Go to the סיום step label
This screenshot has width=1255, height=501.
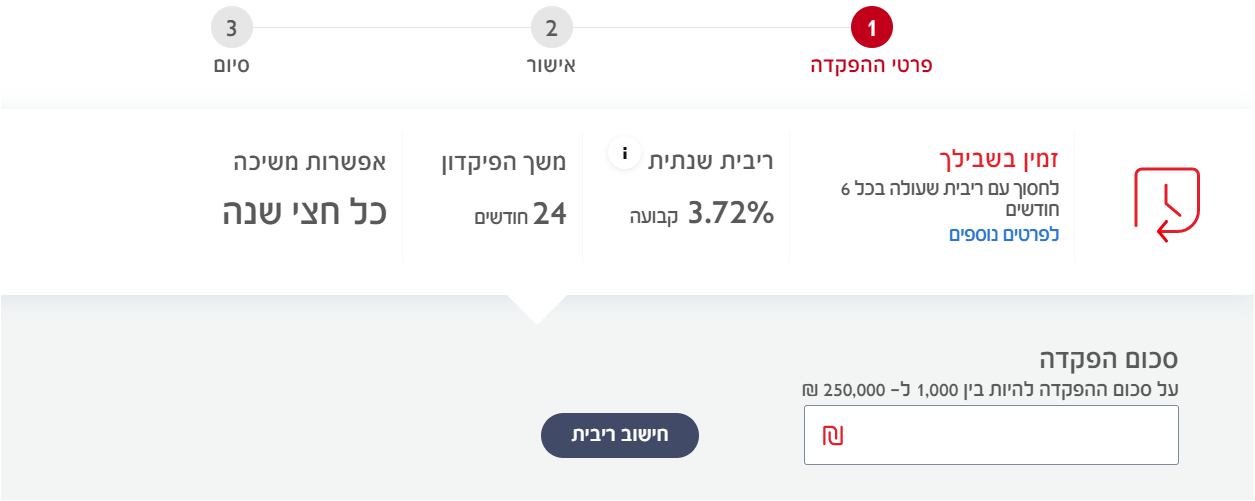(231, 66)
